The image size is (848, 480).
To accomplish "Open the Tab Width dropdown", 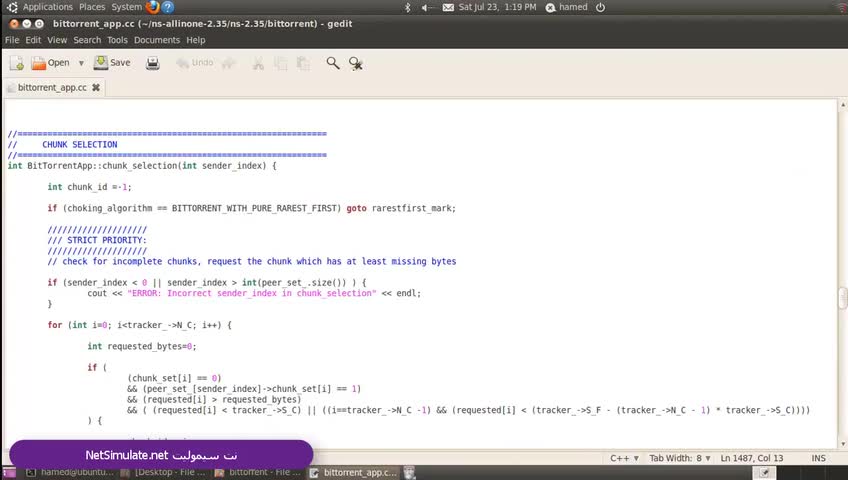I will 680,458.
